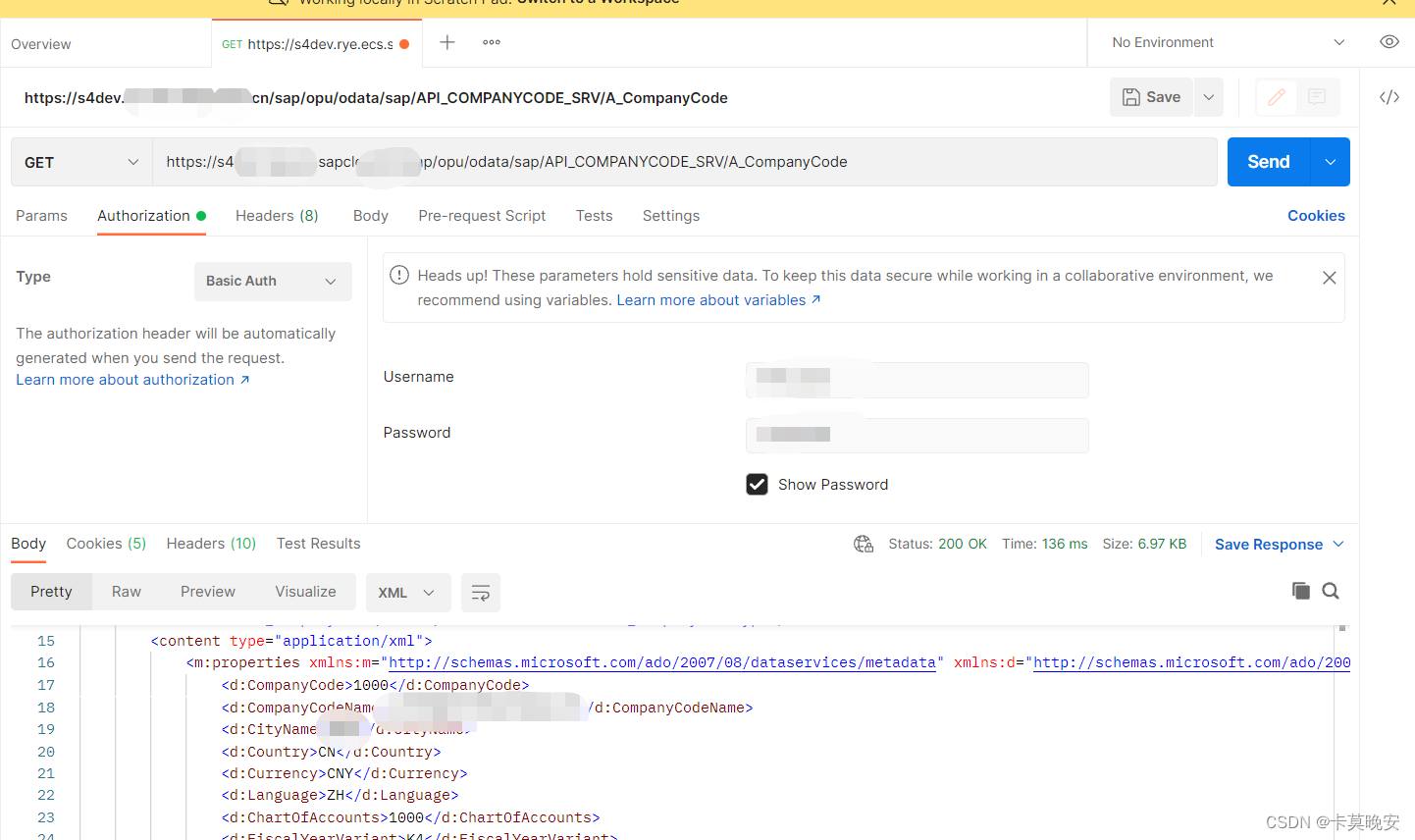Dismiss the Heads up warning banner
This screenshot has height=840, width=1415.
coord(1330,278)
